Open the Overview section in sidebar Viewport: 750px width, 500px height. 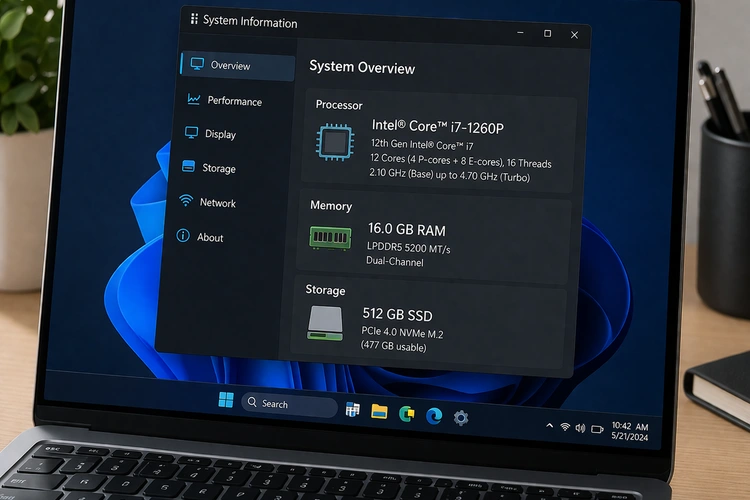tap(238, 66)
